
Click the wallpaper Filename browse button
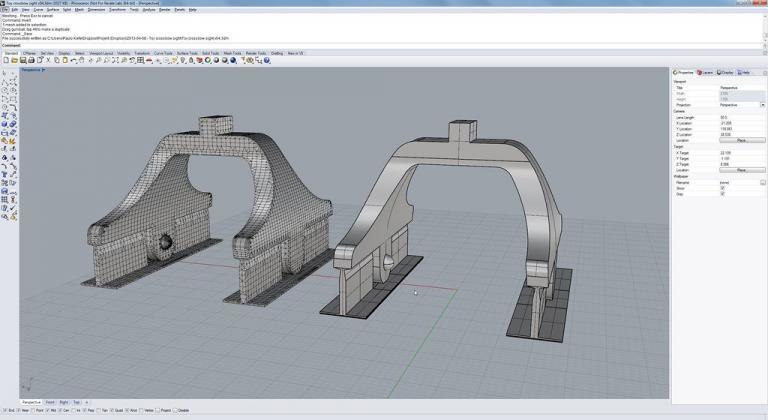pos(763,182)
